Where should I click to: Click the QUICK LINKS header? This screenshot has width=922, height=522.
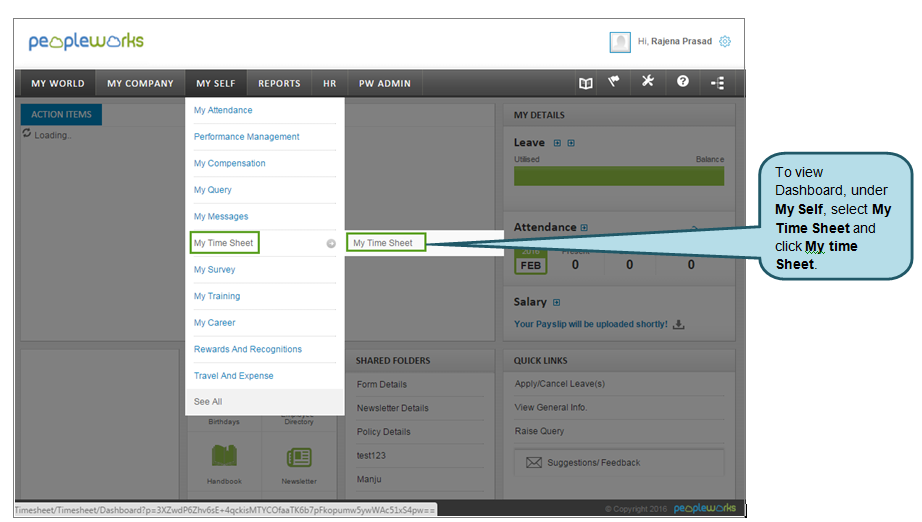540,361
